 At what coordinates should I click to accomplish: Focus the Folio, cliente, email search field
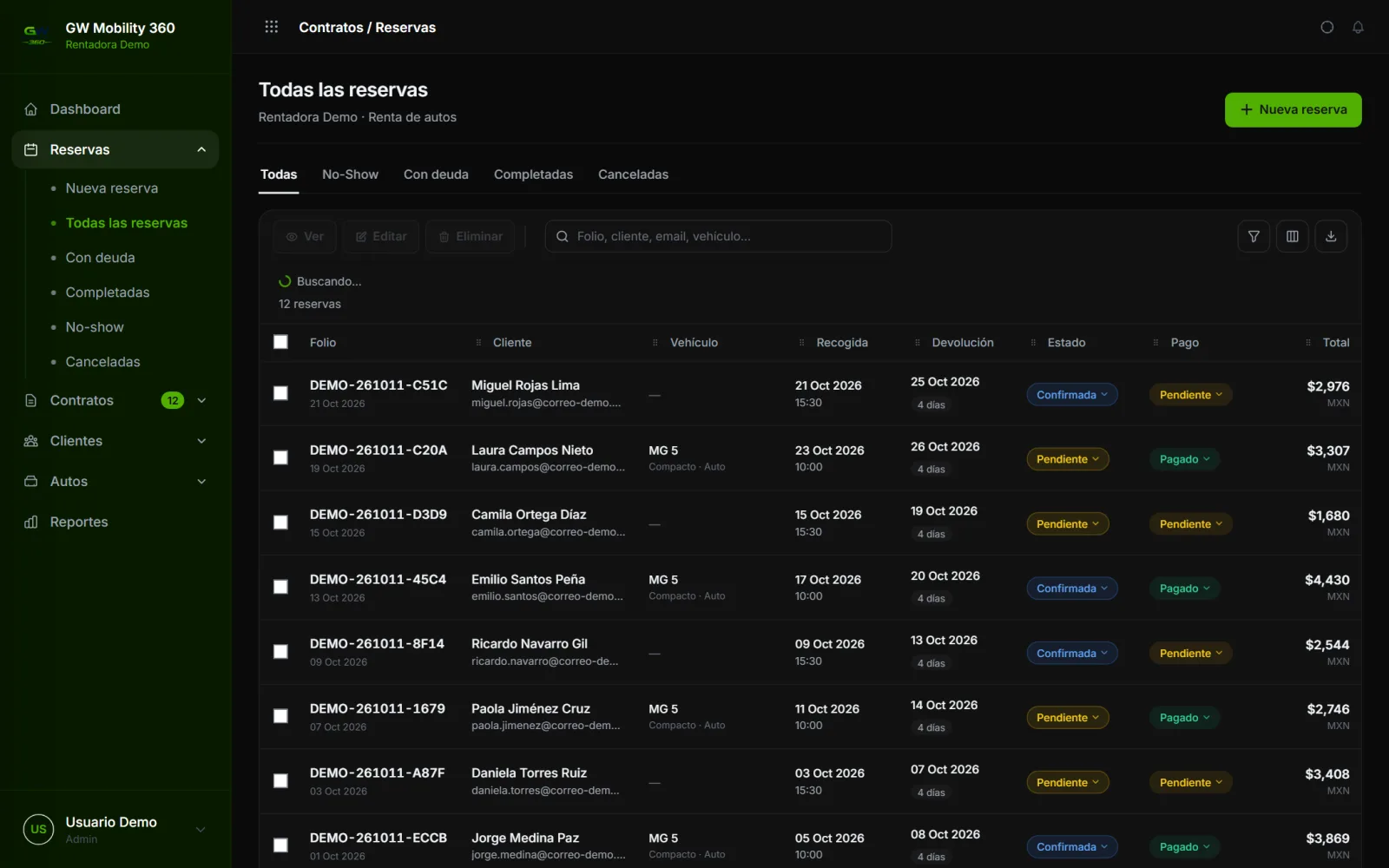(x=718, y=236)
